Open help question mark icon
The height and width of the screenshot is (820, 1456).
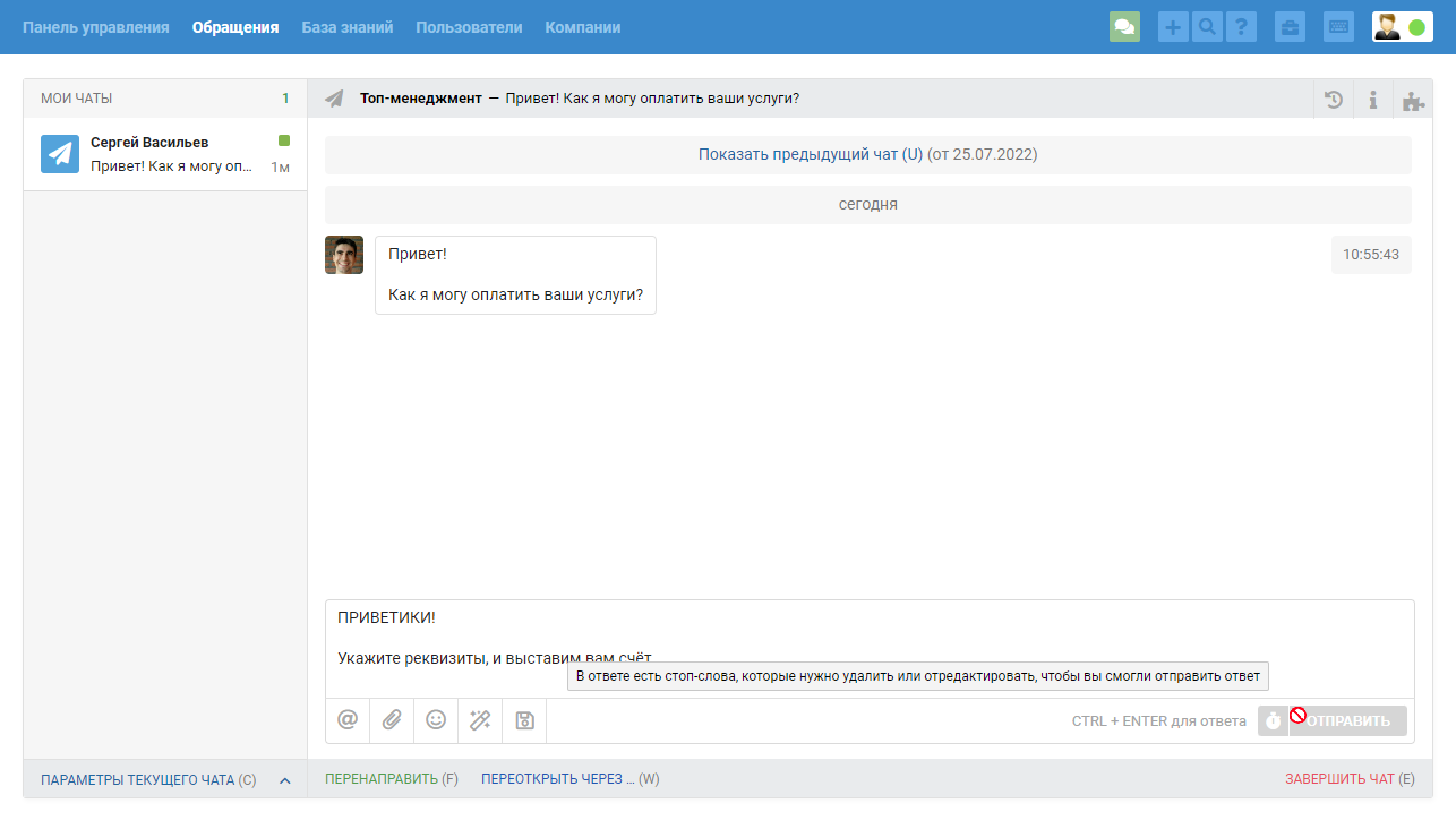1241,27
